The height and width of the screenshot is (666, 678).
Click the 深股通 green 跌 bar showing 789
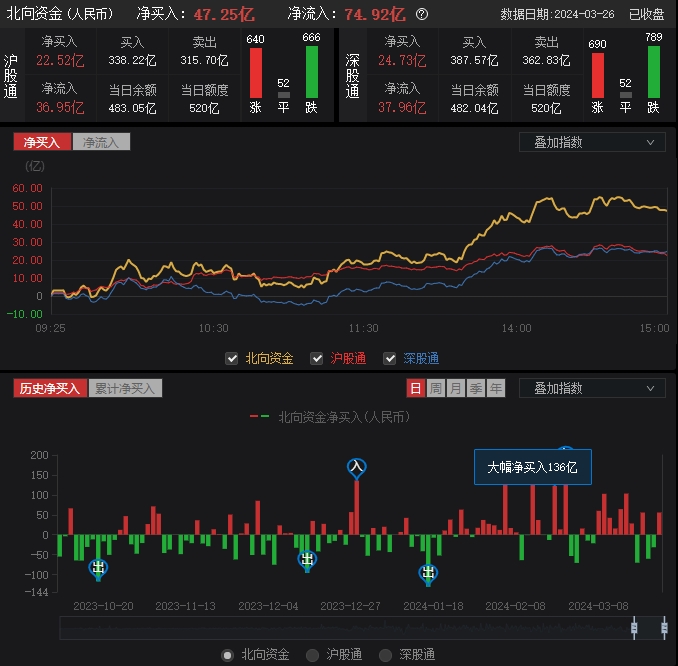[654, 72]
